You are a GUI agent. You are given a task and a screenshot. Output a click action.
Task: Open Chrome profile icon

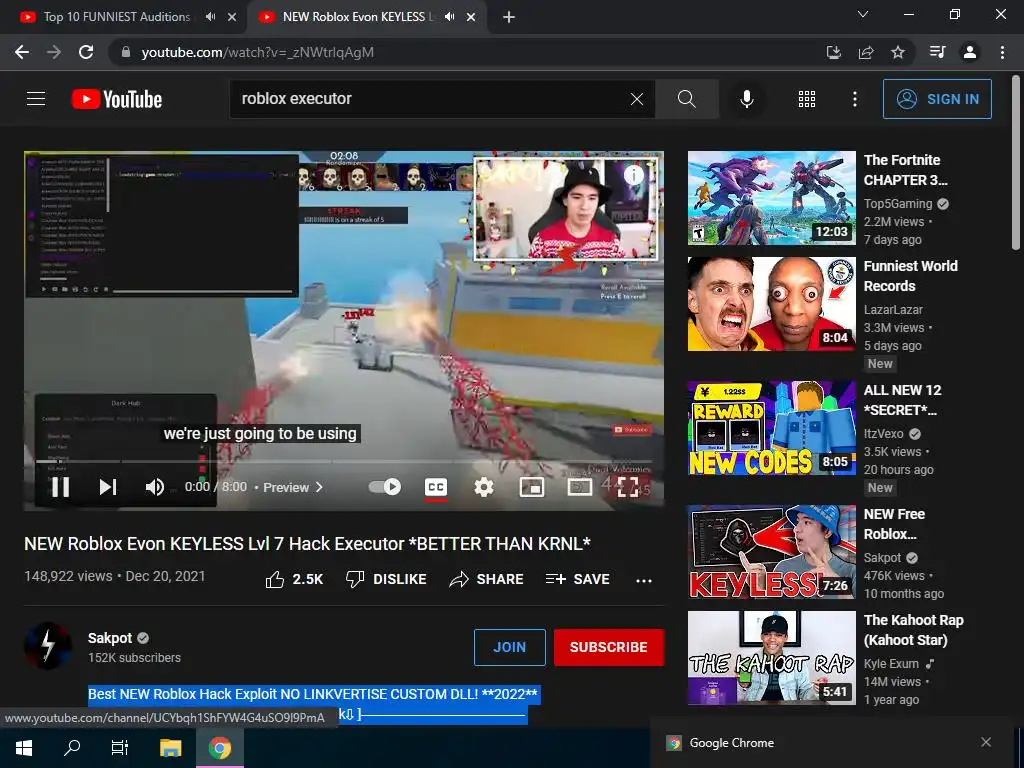970,52
